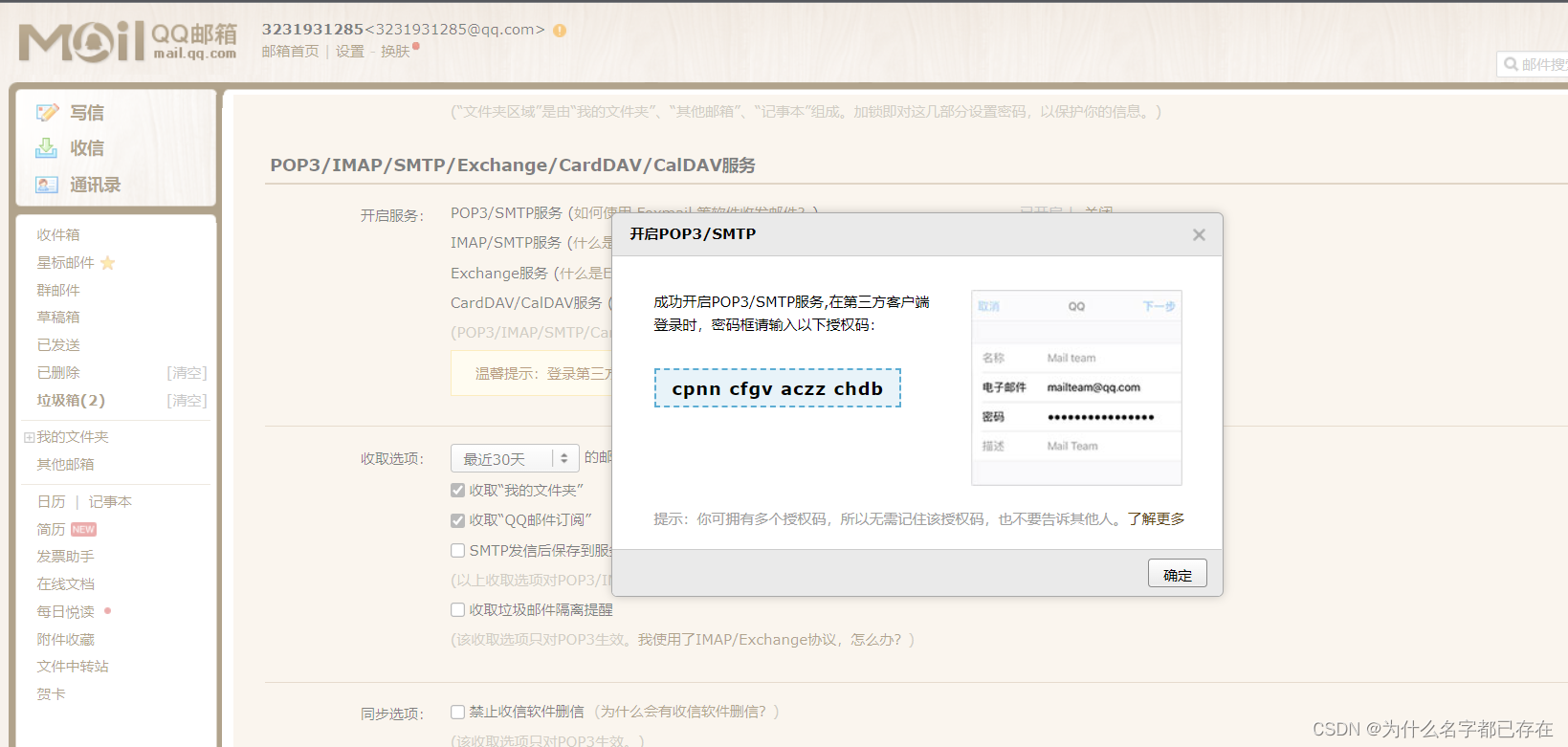Viewport: 1568px width, 747px height.
Task: Open the 垃圾箱(2) spam folder
Action: coord(71,400)
